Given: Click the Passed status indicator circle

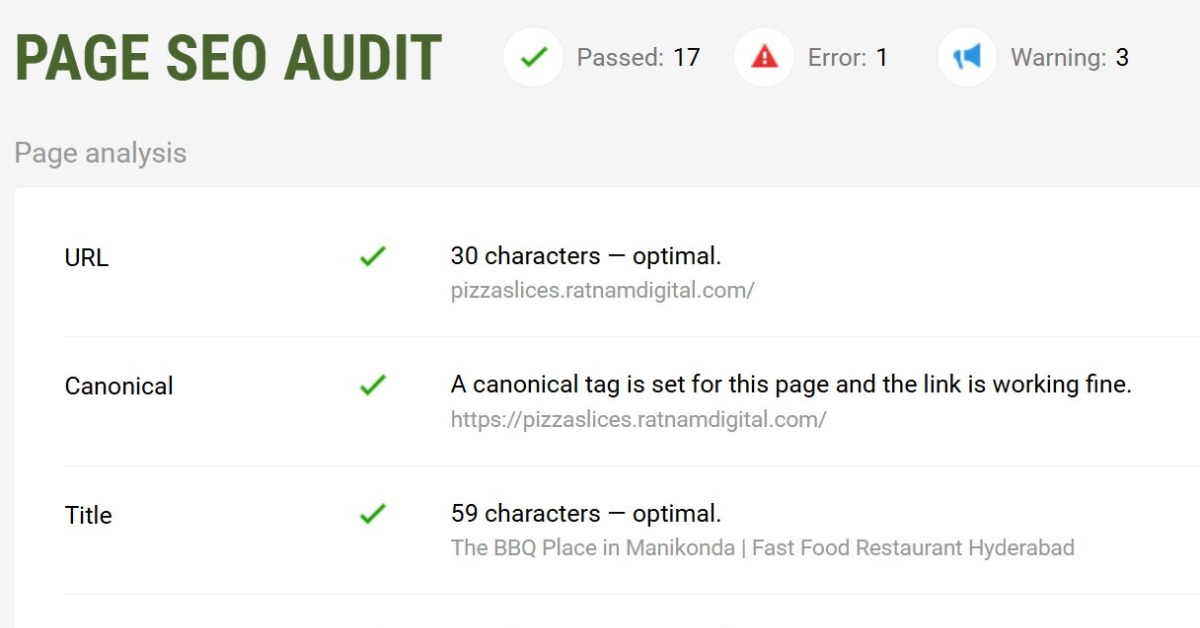Looking at the screenshot, I should pos(533,57).
